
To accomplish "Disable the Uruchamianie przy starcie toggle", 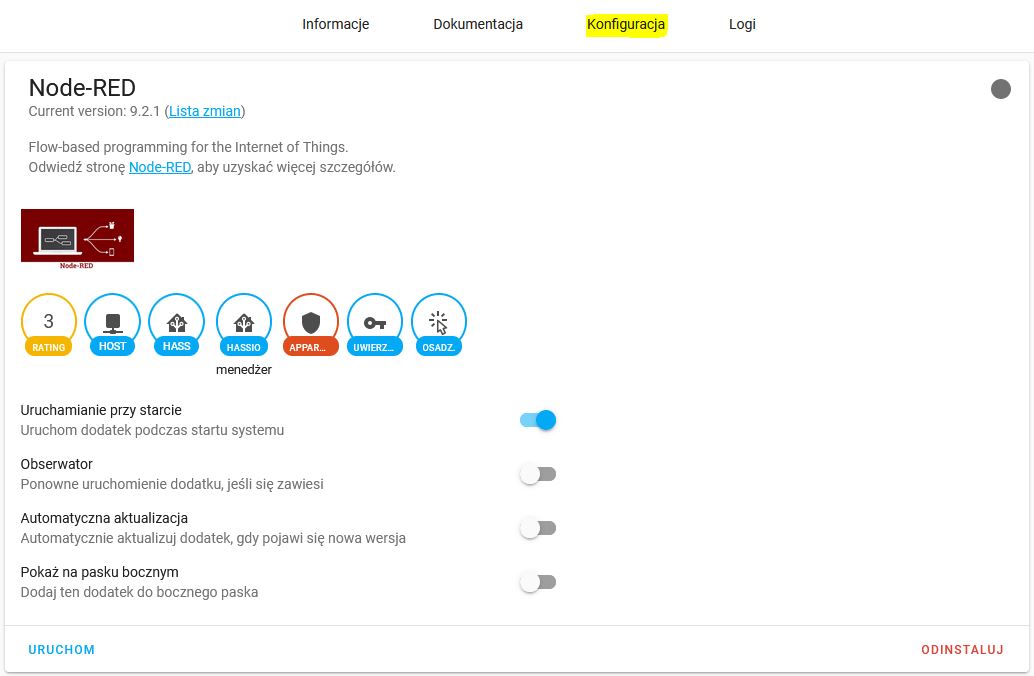I will pyautogui.click(x=538, y=420).
